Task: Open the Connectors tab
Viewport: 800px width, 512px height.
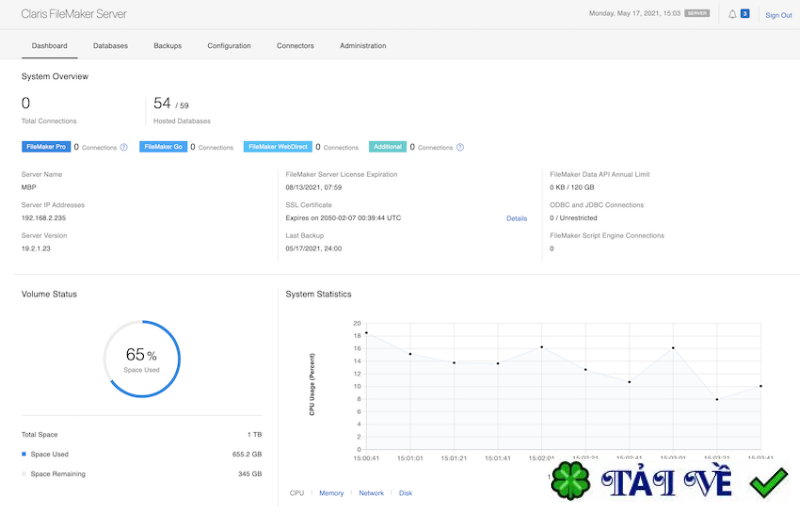Action: point(295,46)
